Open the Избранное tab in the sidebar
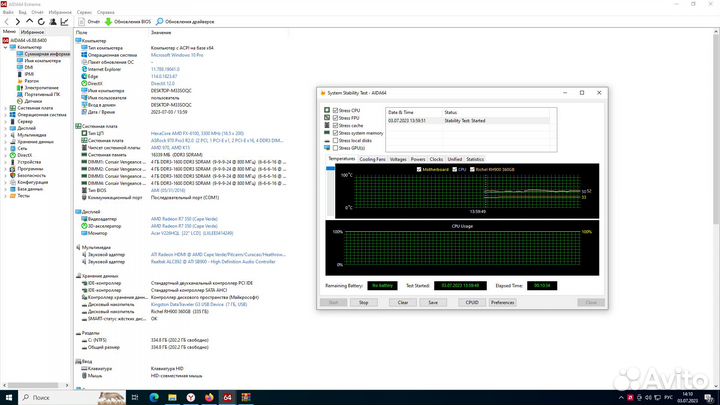Image resolution: width=720 pixels, height=405 pixels. 32,32
